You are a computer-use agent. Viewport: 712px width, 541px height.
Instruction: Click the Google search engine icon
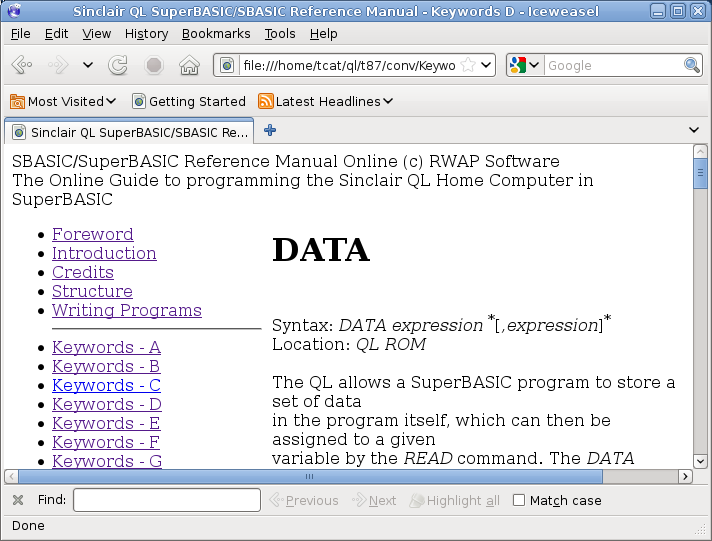point(518,65)
